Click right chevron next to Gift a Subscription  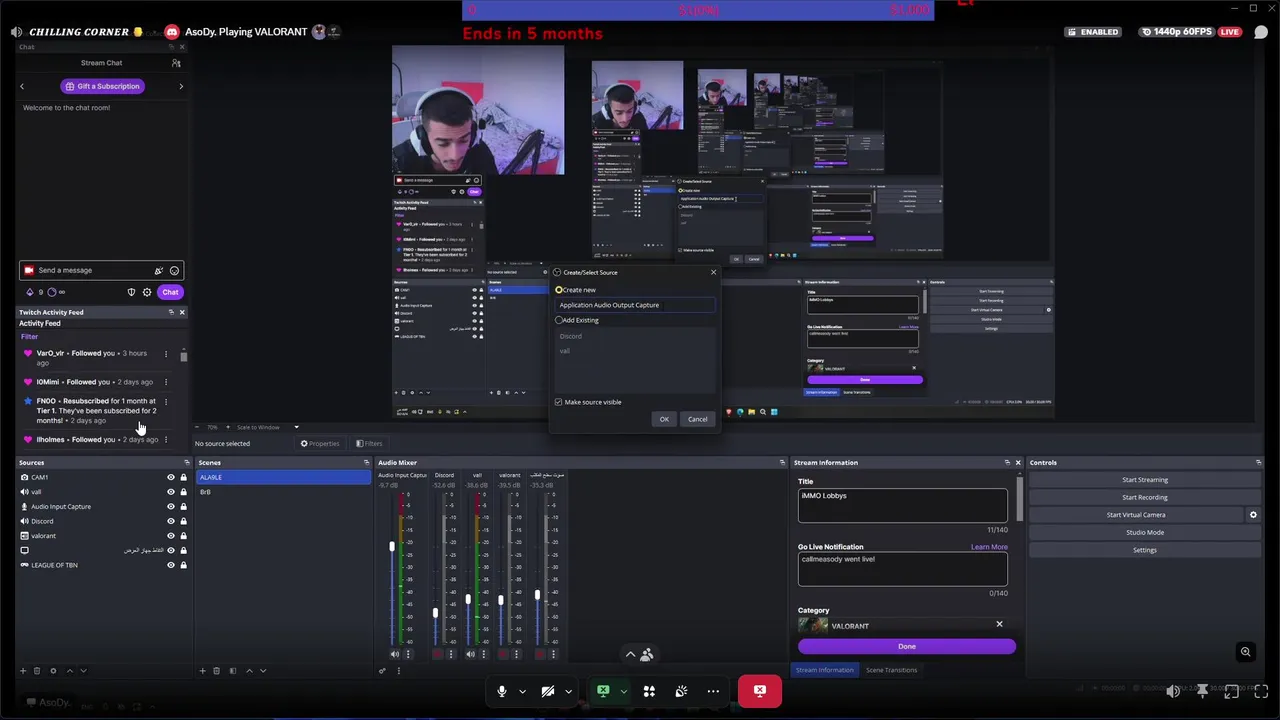click(x=181, y=86)
